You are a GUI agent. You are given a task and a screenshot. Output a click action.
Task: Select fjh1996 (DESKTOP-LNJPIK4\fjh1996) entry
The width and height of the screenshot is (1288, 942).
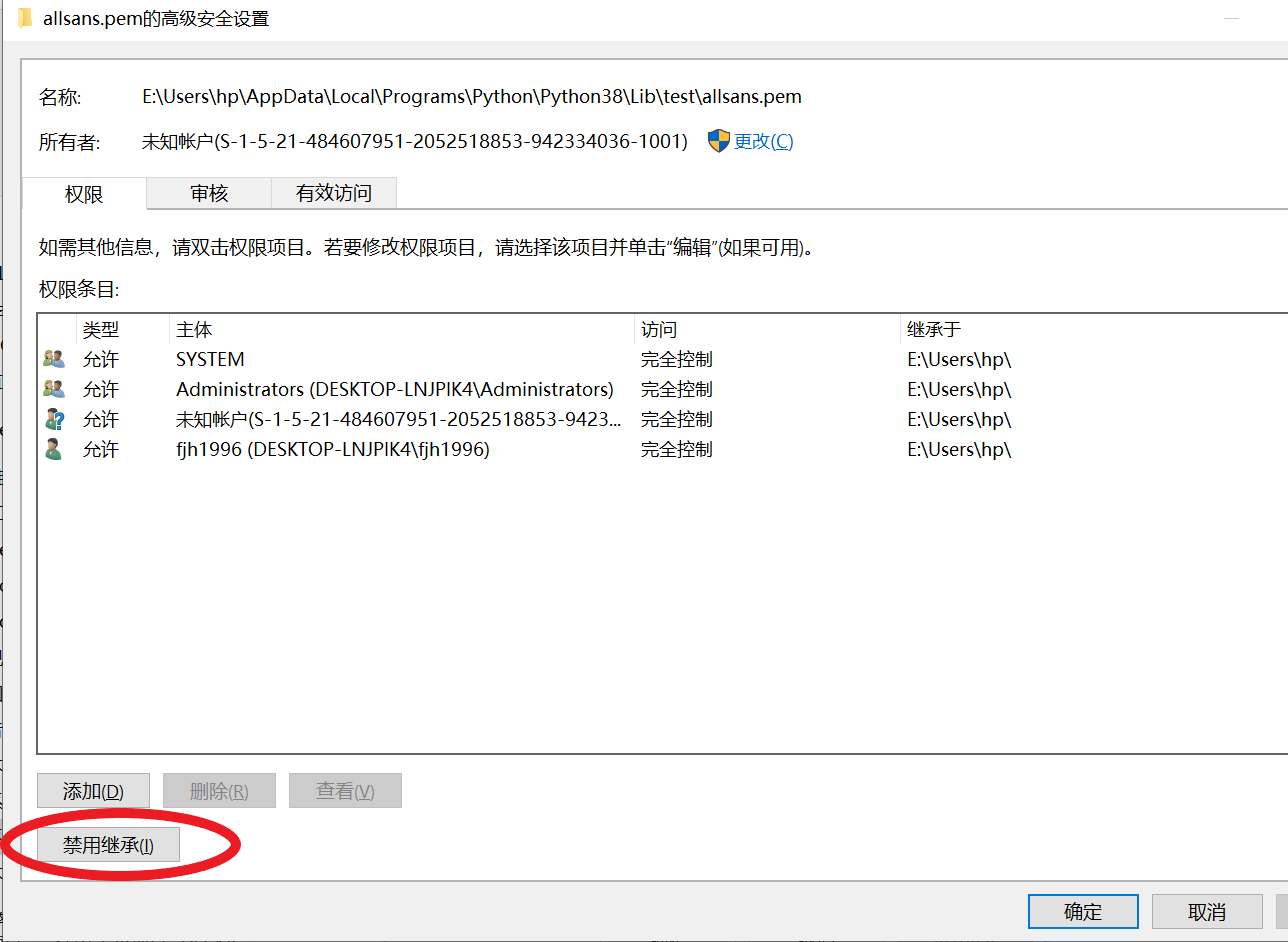click(333, 449)
